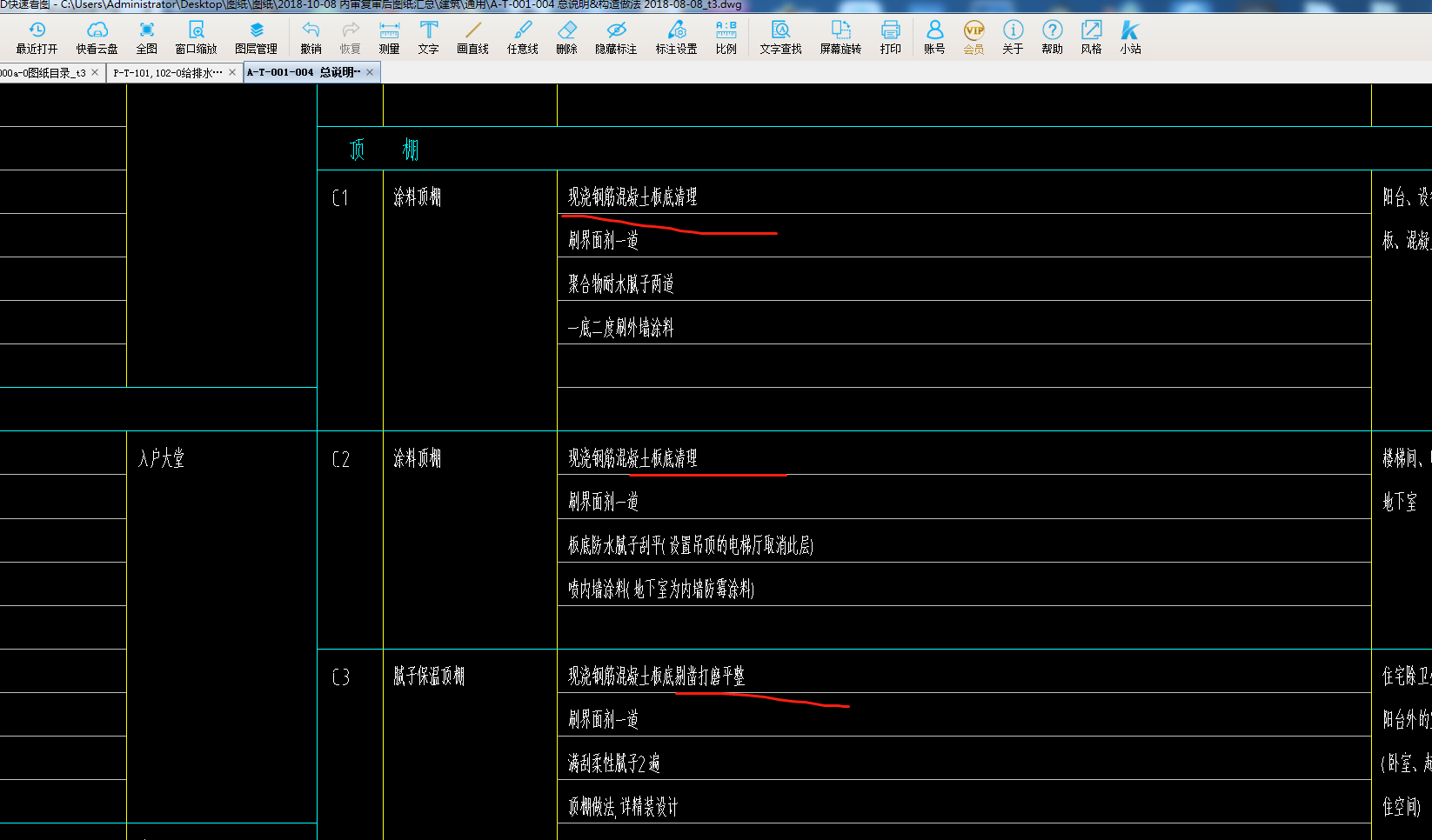Open the 账号 account menu
The image size is (1432, 840).
pos(934,38)
